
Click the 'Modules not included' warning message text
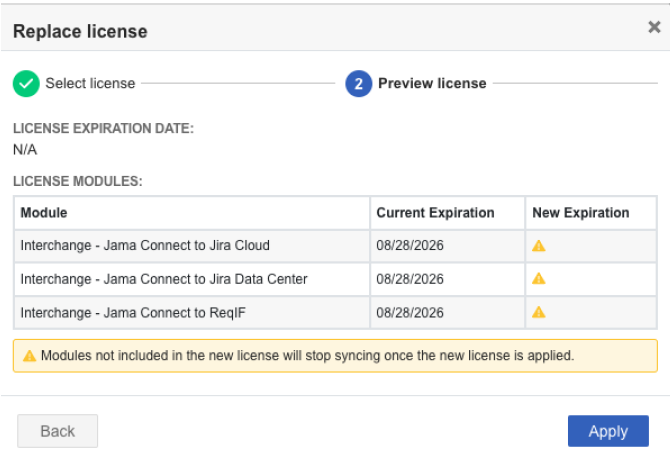[307, 356]
